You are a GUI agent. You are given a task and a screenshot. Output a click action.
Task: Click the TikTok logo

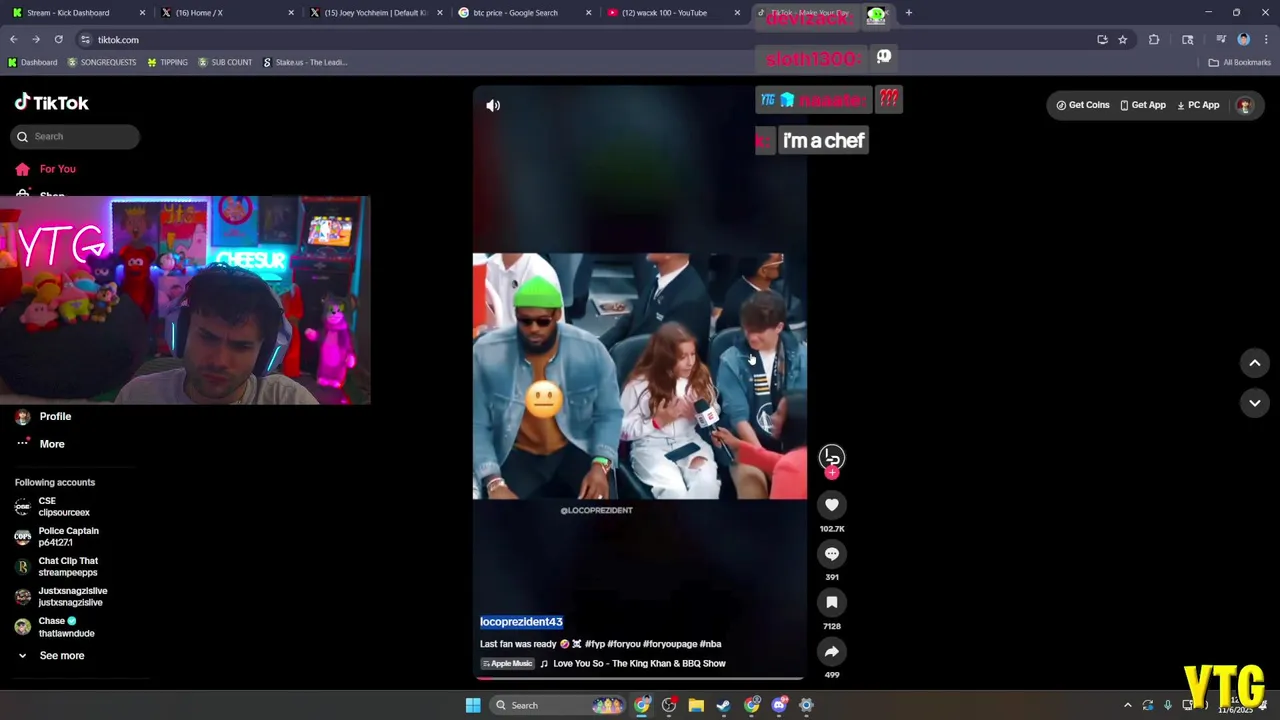[52, 103]
